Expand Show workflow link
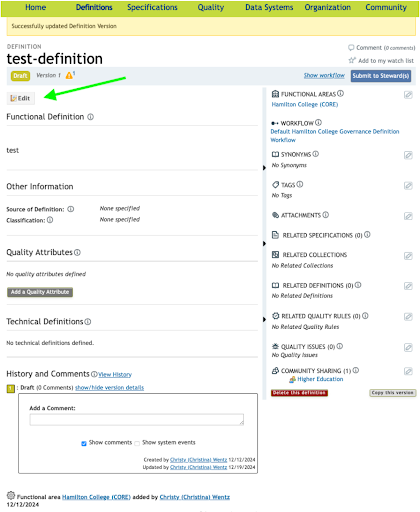This screenshot has height=512, width=420. click(x=324, y=76)
